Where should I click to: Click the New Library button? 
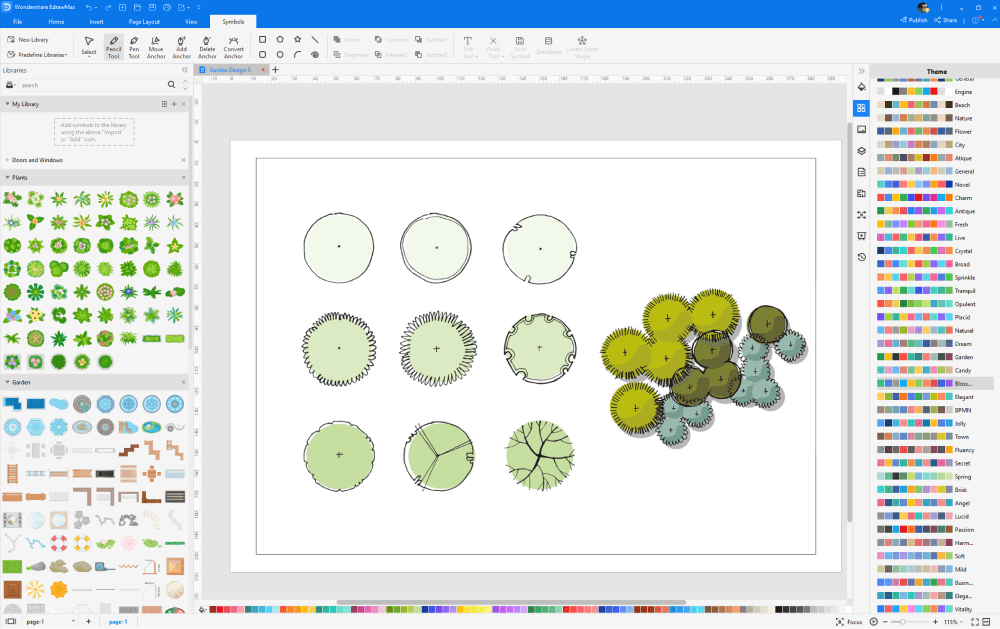click(28, 40)
